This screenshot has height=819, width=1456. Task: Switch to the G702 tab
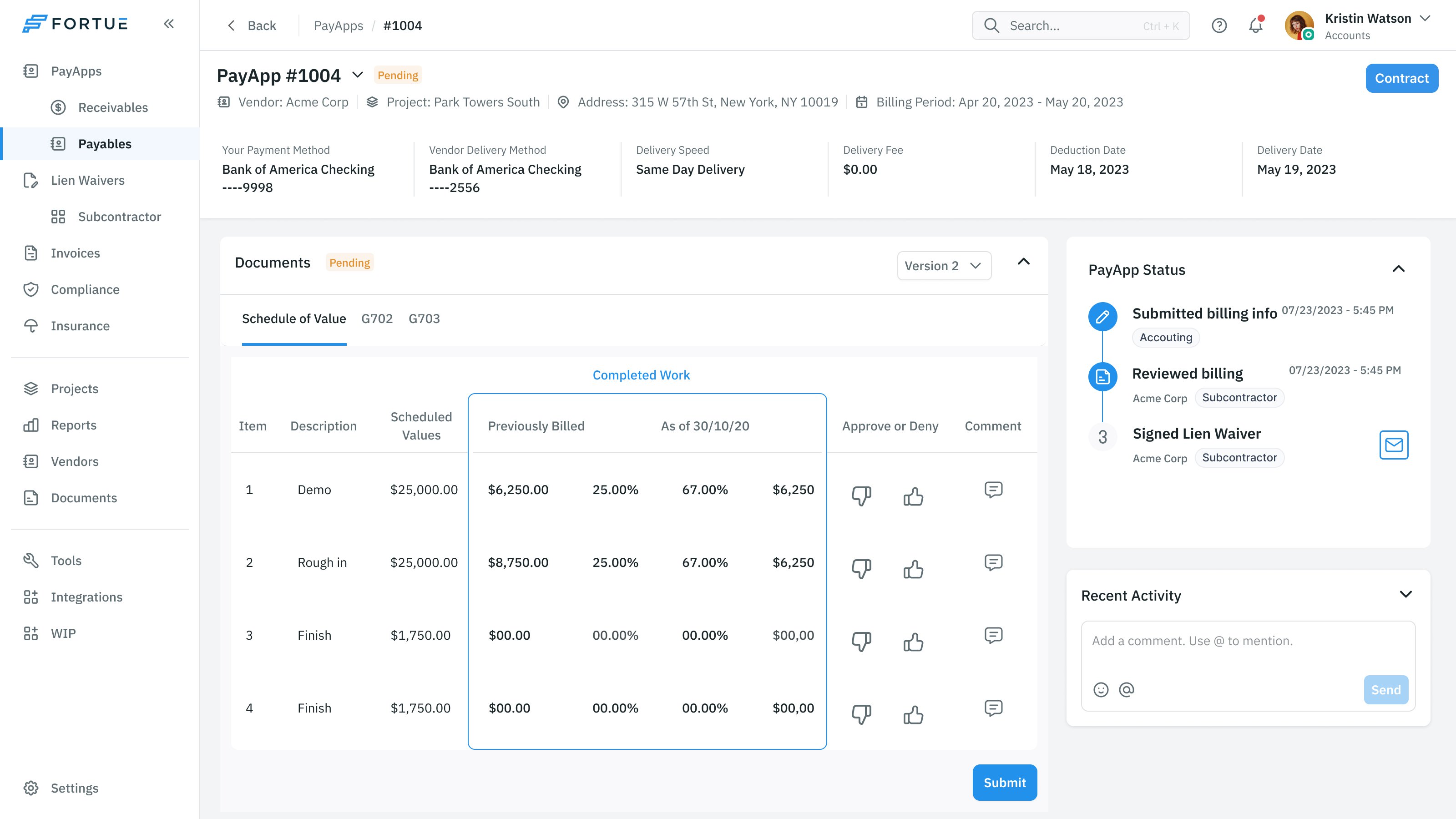[x=377, y=319]
